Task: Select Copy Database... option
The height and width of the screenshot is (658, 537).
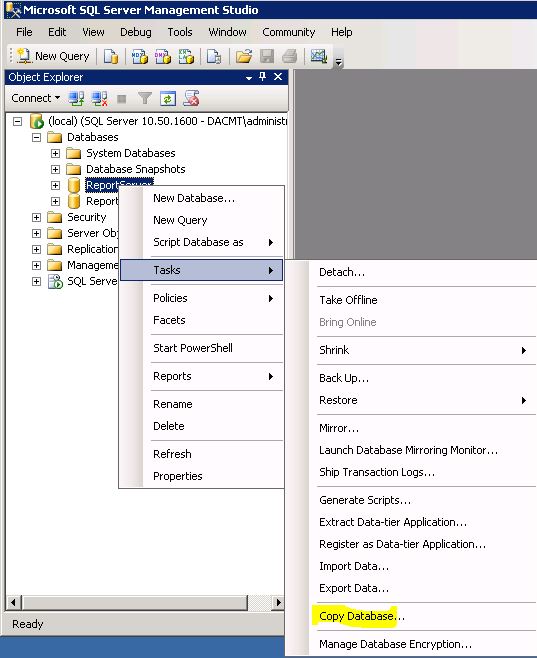Action: point(411,616)
